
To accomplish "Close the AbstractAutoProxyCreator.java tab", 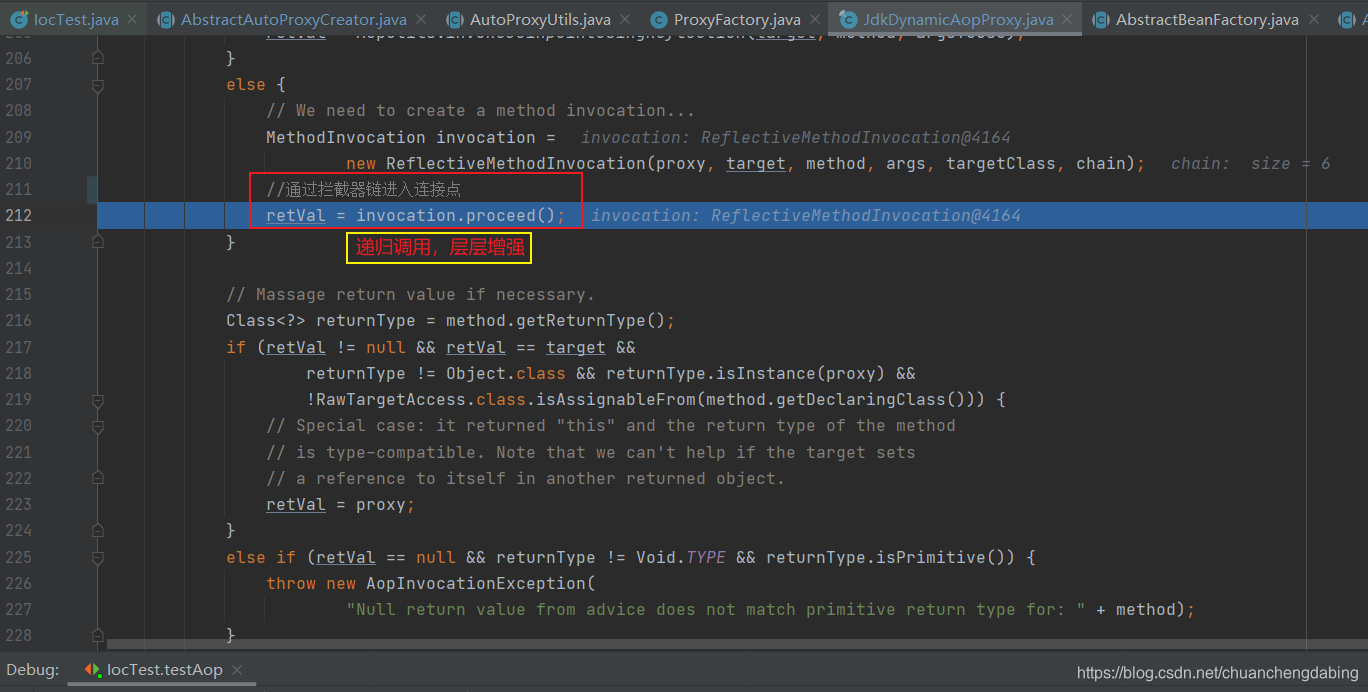I will [420, 20].
